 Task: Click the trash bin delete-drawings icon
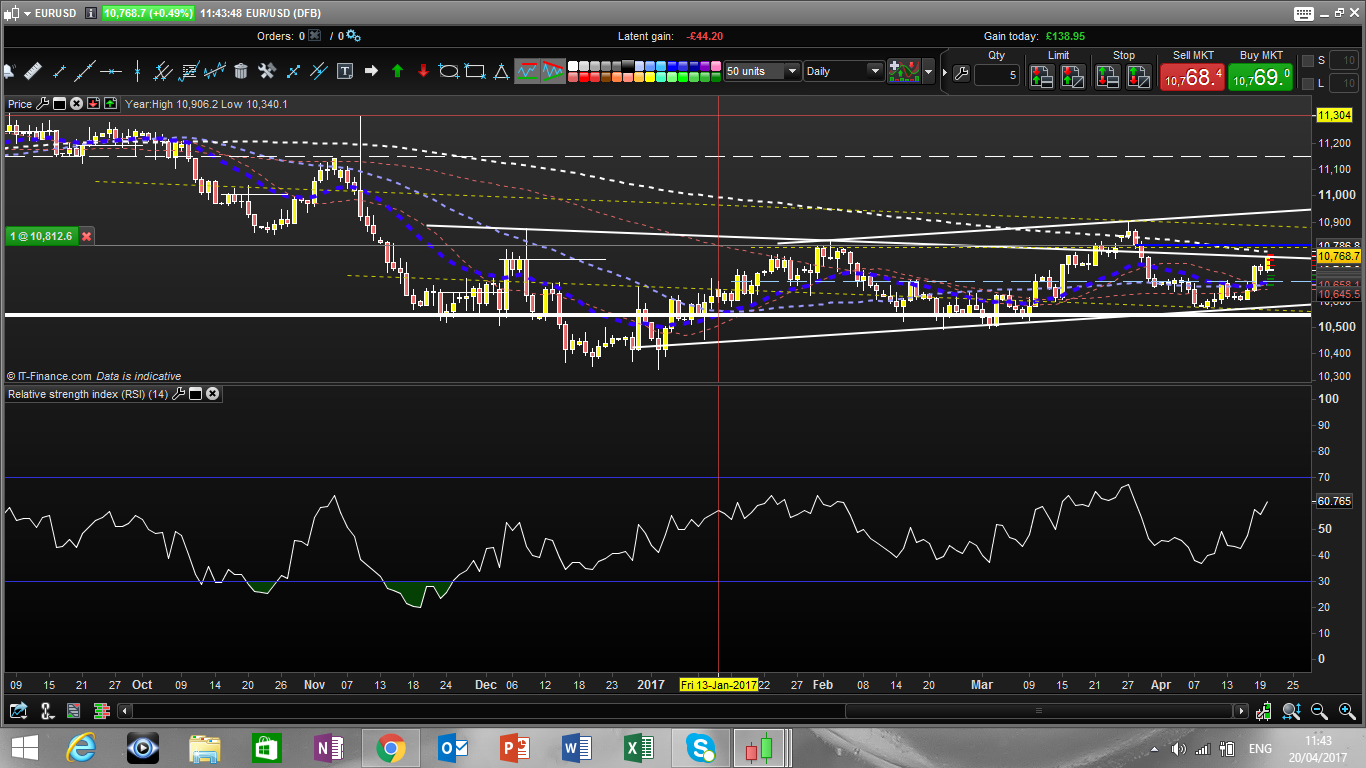pyautogui.click(x=240, y=71)
